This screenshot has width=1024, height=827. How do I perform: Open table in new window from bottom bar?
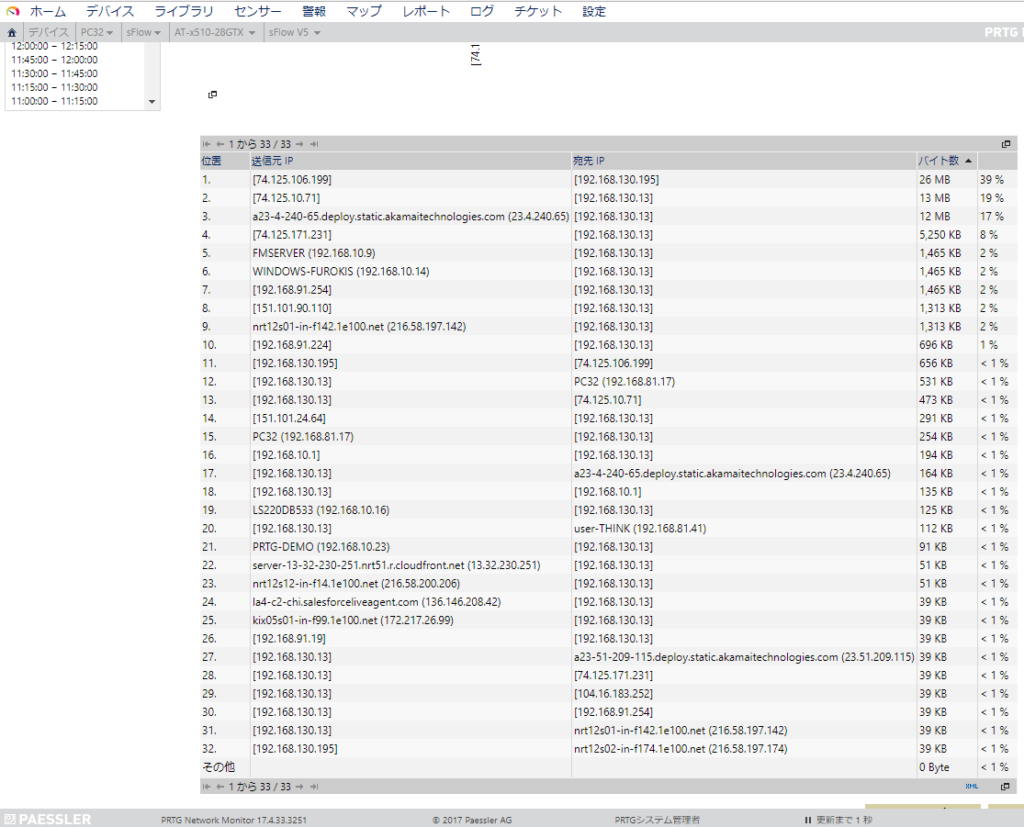click(1005, 786)
